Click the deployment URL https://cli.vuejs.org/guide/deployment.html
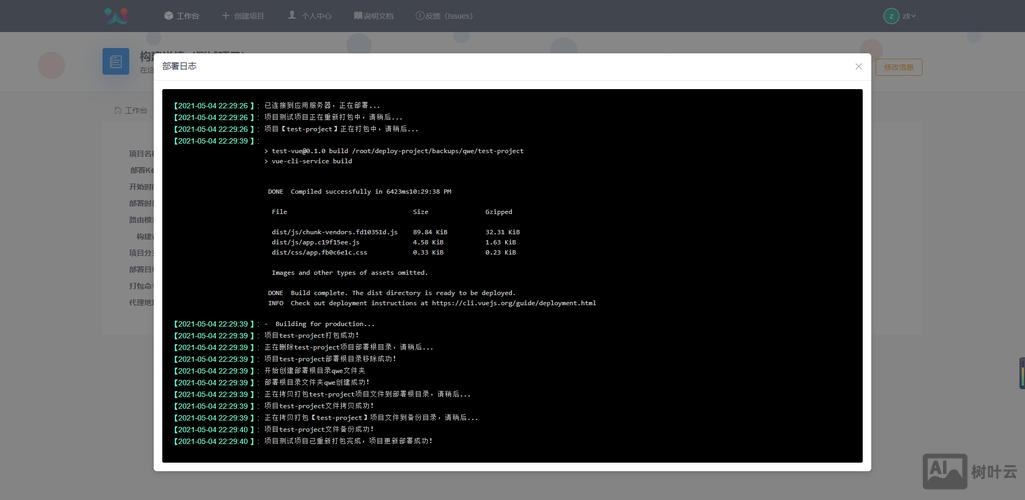This screenshot has width=1025, height=500. coord(514,303)
